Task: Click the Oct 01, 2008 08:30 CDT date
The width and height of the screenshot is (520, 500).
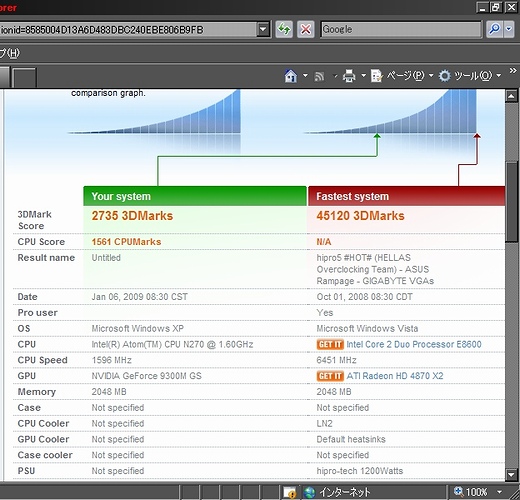Action: (x=365, y=297)
